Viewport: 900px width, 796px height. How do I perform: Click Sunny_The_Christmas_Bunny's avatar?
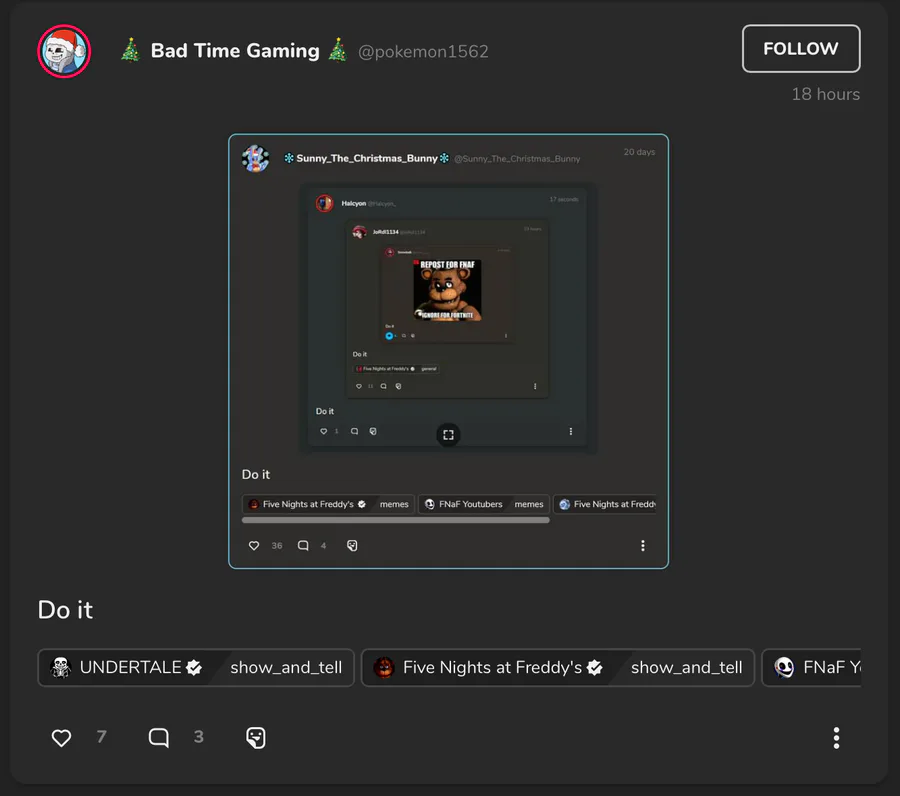point(255,158)
